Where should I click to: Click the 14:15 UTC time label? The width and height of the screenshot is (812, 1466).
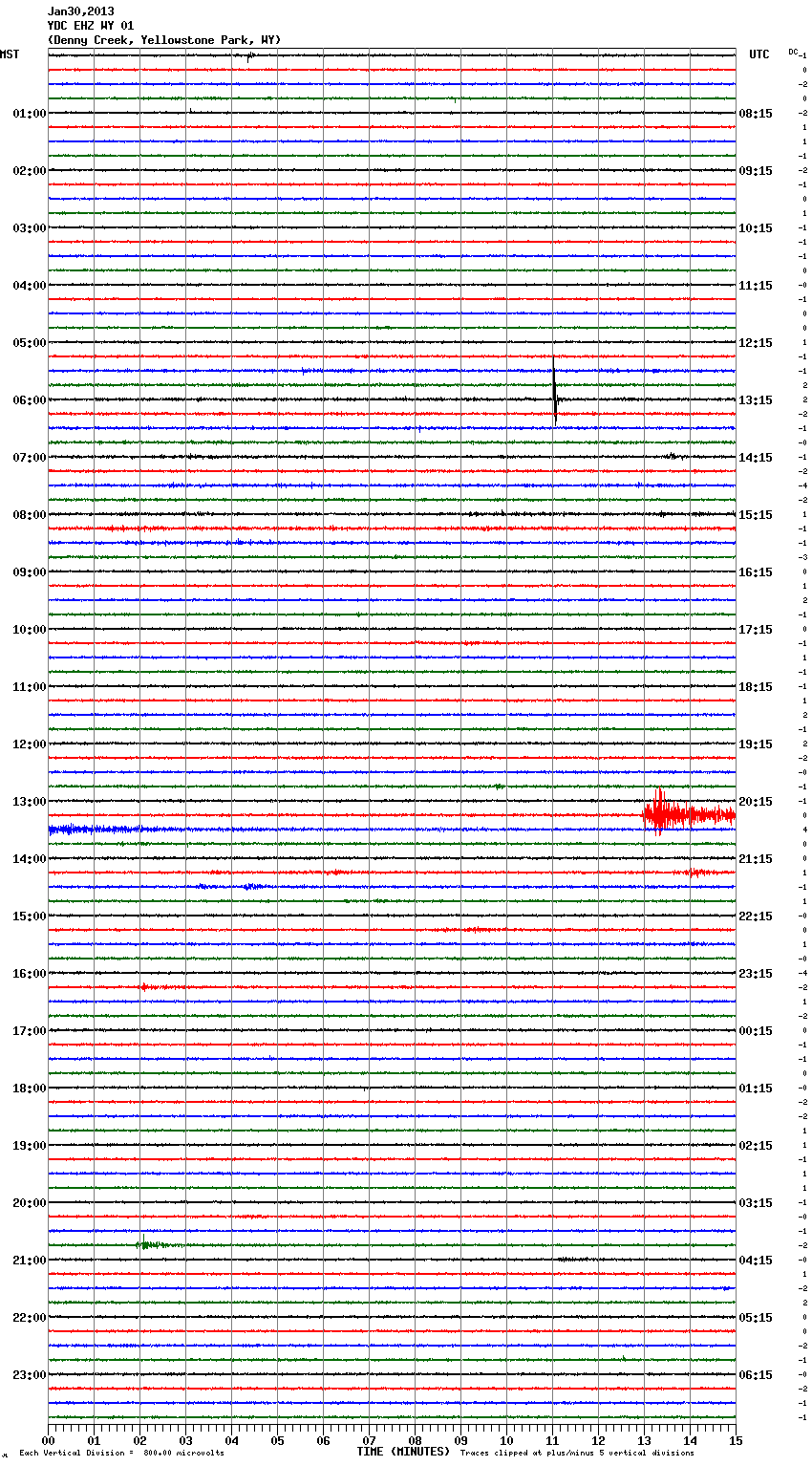756,458
